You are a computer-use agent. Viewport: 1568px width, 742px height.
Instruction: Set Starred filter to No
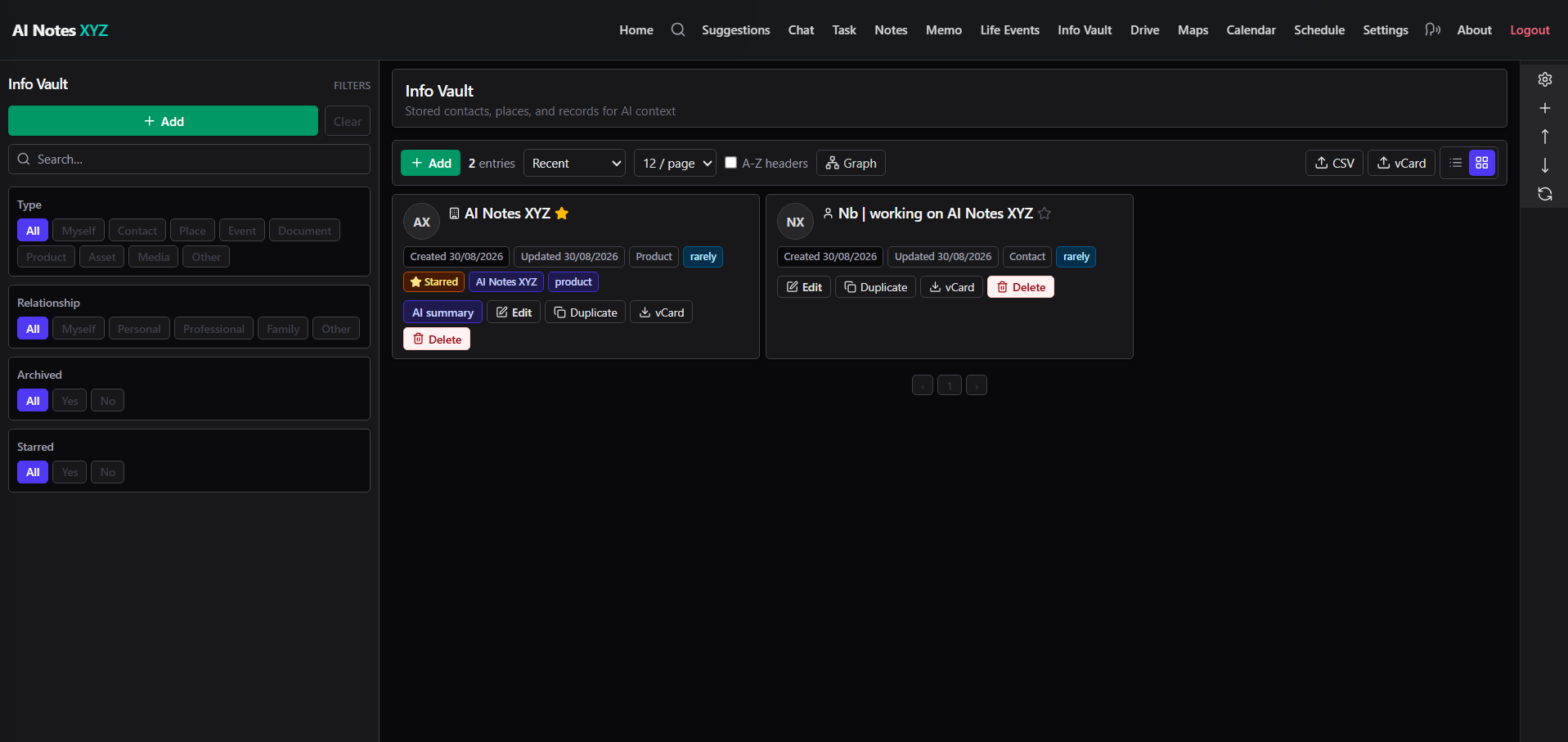pyautogui.click(x=107, y=472)
